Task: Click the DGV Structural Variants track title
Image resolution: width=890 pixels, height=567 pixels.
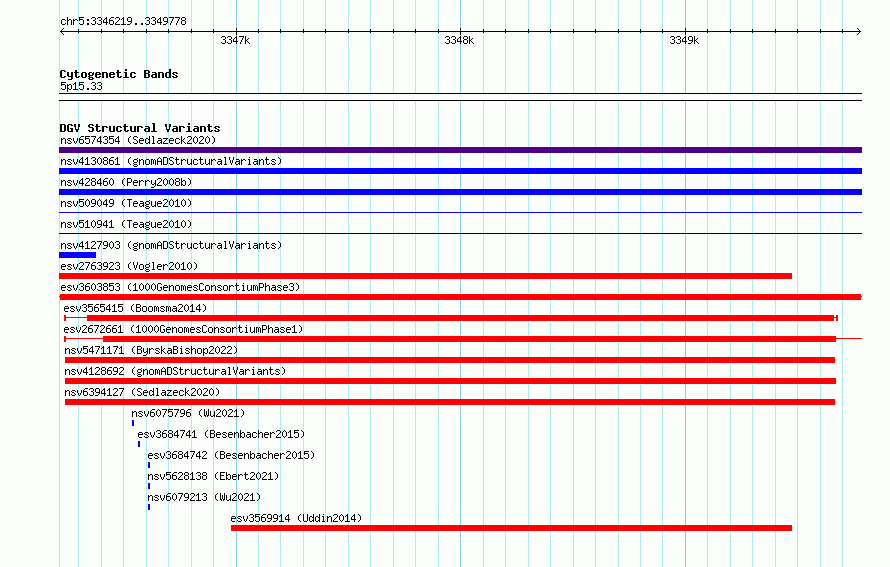Action: (140, 128)
